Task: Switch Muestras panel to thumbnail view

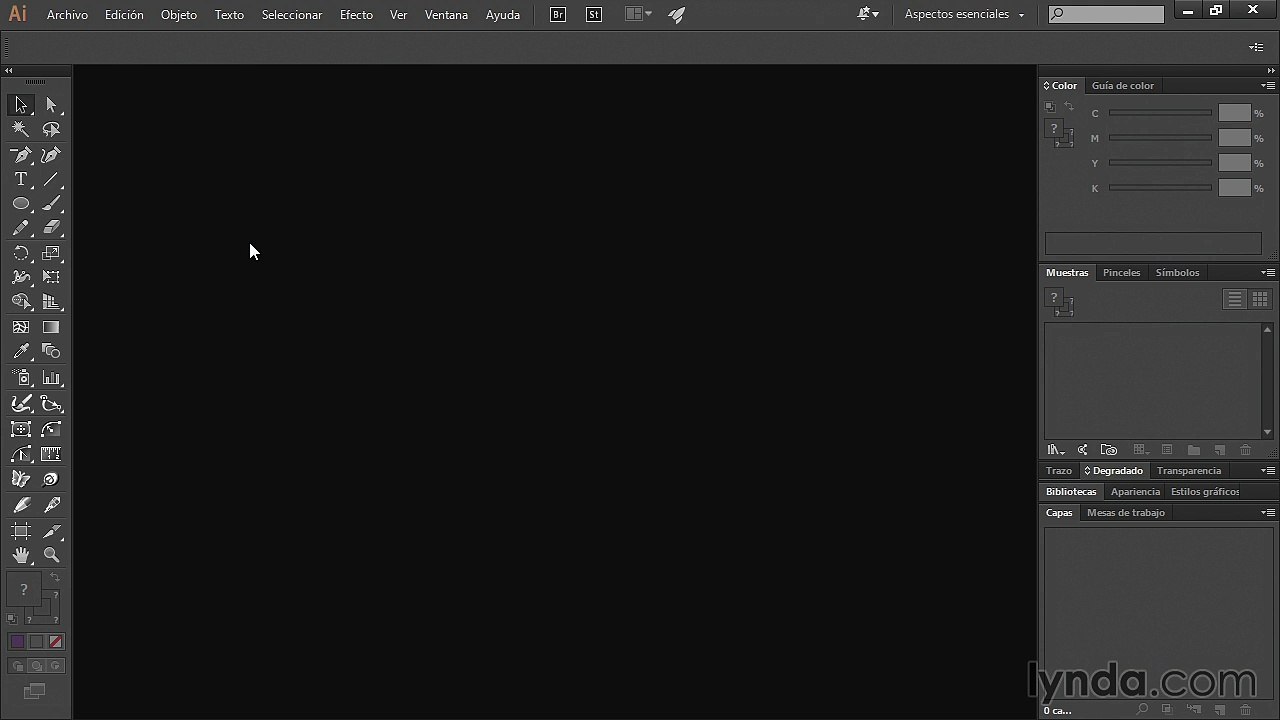Action: pos(1260,299)
